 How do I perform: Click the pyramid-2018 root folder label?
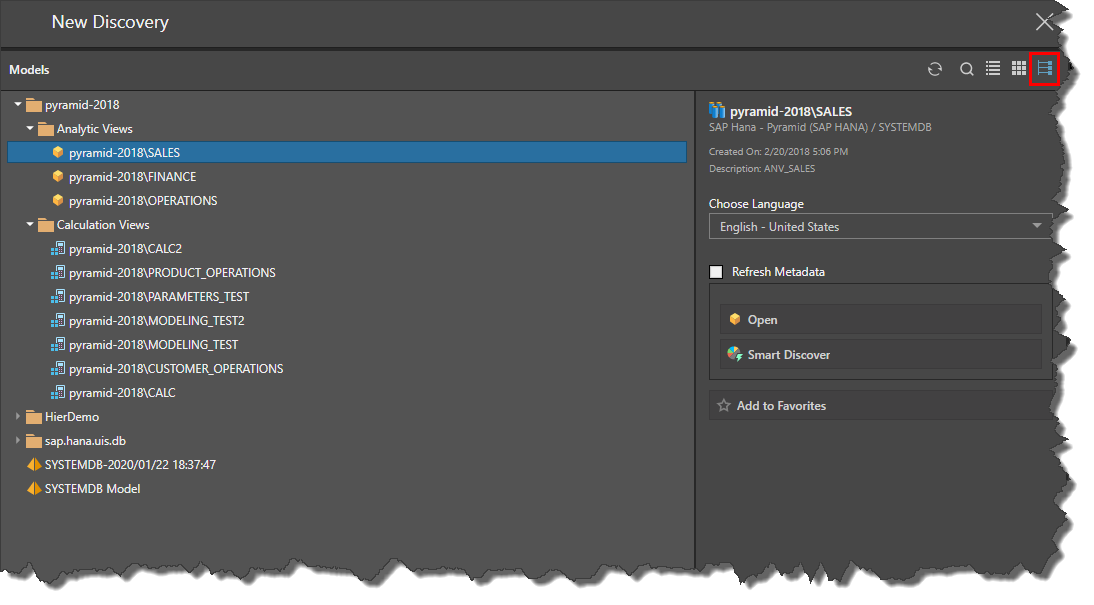(82, 105)
